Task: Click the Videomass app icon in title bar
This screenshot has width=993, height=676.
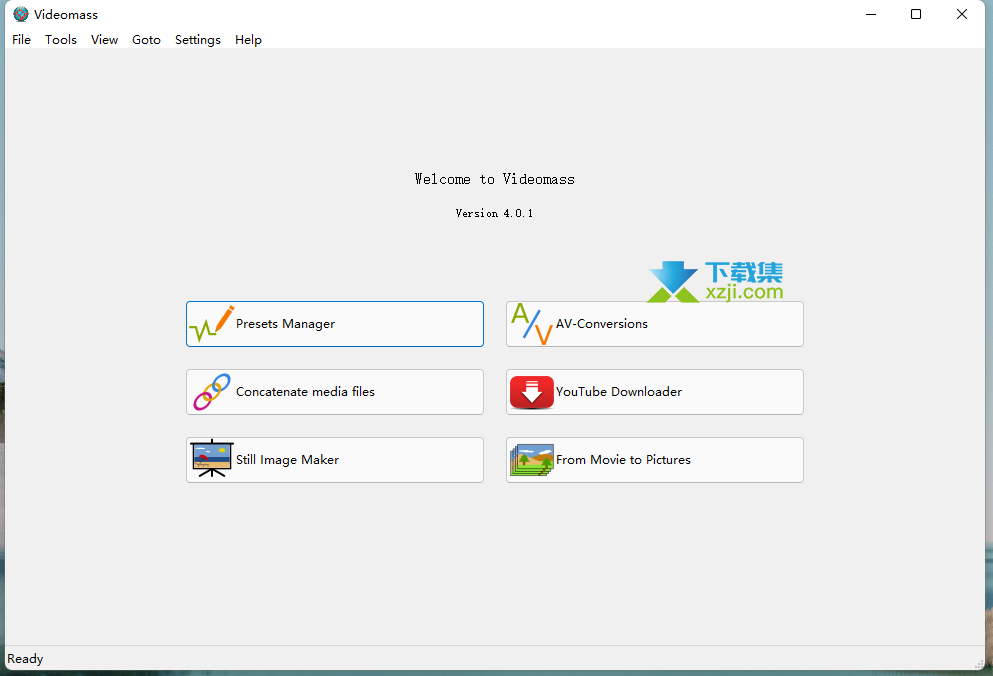Action: pos(21,14)
